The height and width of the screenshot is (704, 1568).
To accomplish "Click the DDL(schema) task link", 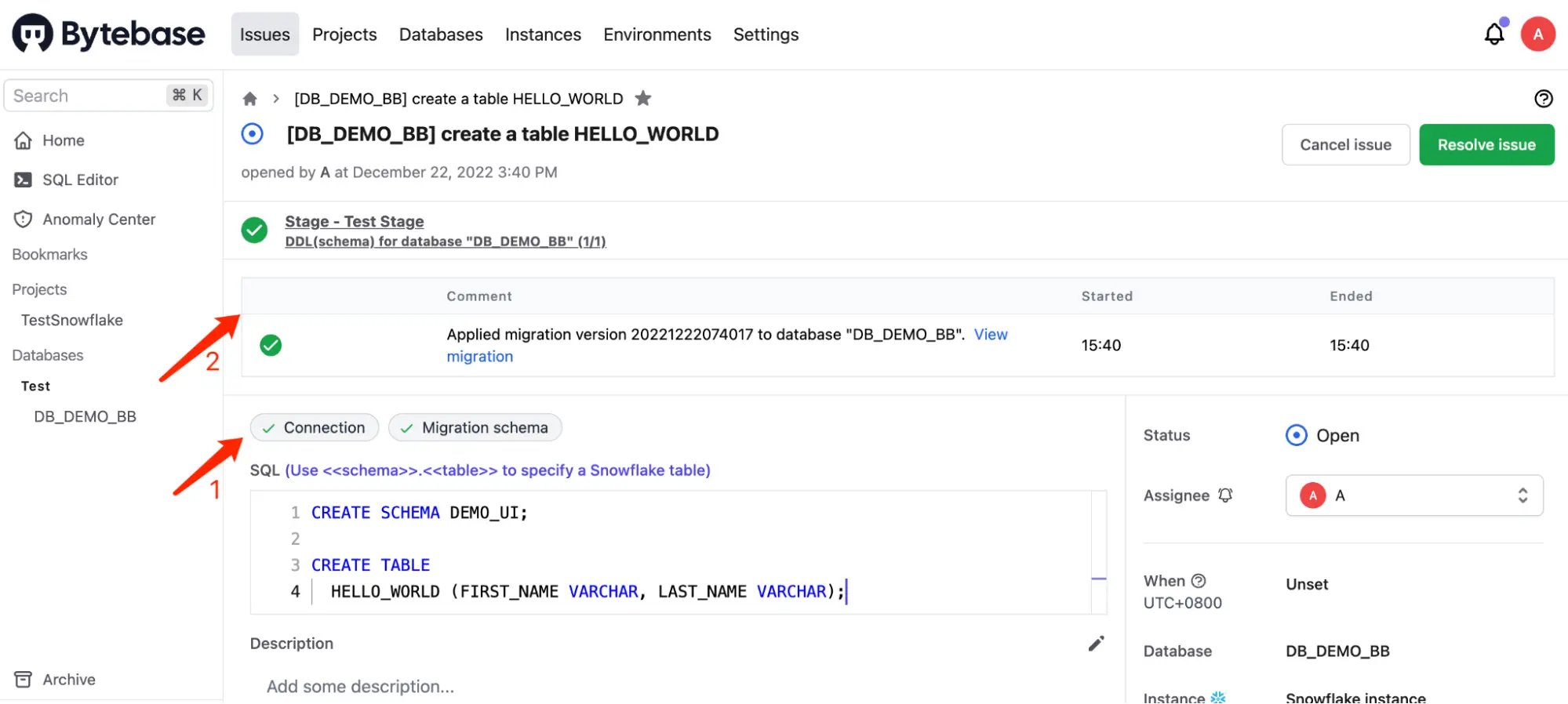I will point(446,241).
